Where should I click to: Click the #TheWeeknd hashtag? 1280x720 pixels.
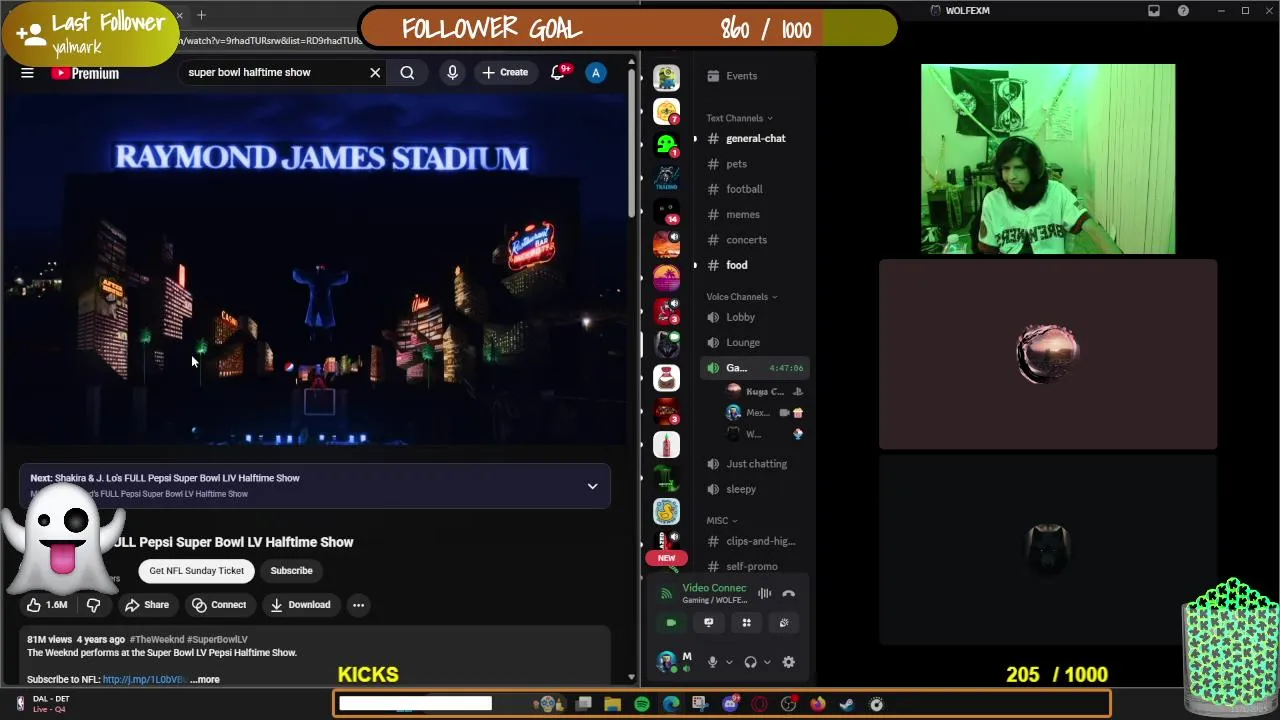(x=156, y=639)
